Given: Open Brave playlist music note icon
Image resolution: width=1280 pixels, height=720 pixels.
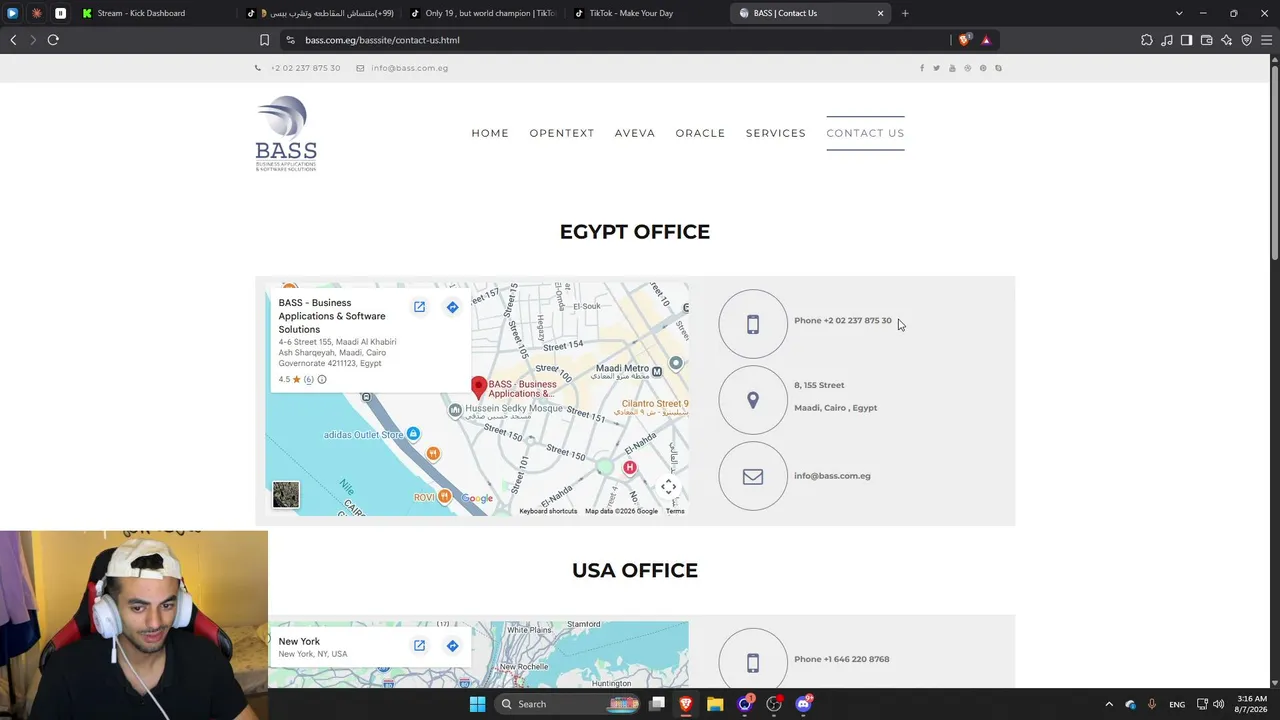Looking at the screenshot, I should click(1167, 40).
